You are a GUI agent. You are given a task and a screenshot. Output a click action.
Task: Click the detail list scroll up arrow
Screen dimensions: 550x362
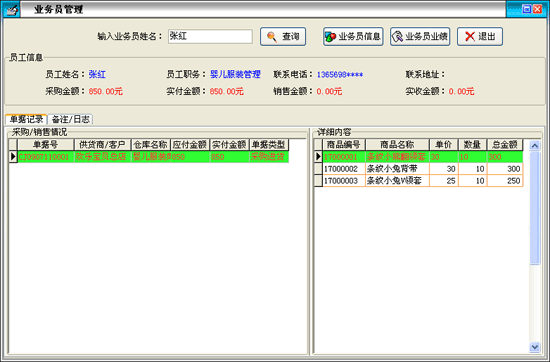(535, 145)
